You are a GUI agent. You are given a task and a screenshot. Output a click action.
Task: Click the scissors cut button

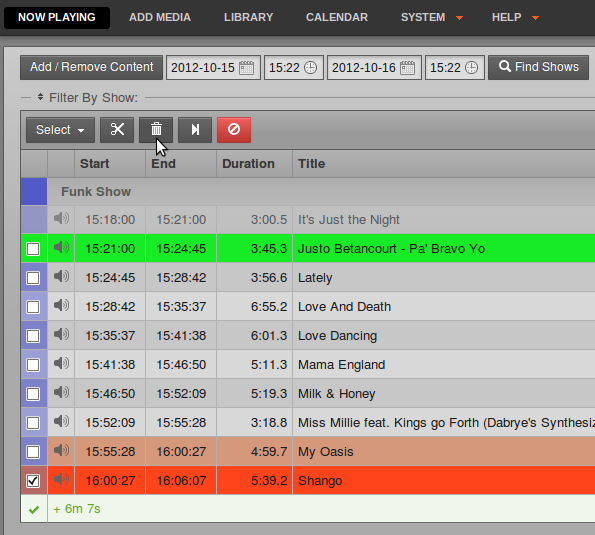pos(117,130)
